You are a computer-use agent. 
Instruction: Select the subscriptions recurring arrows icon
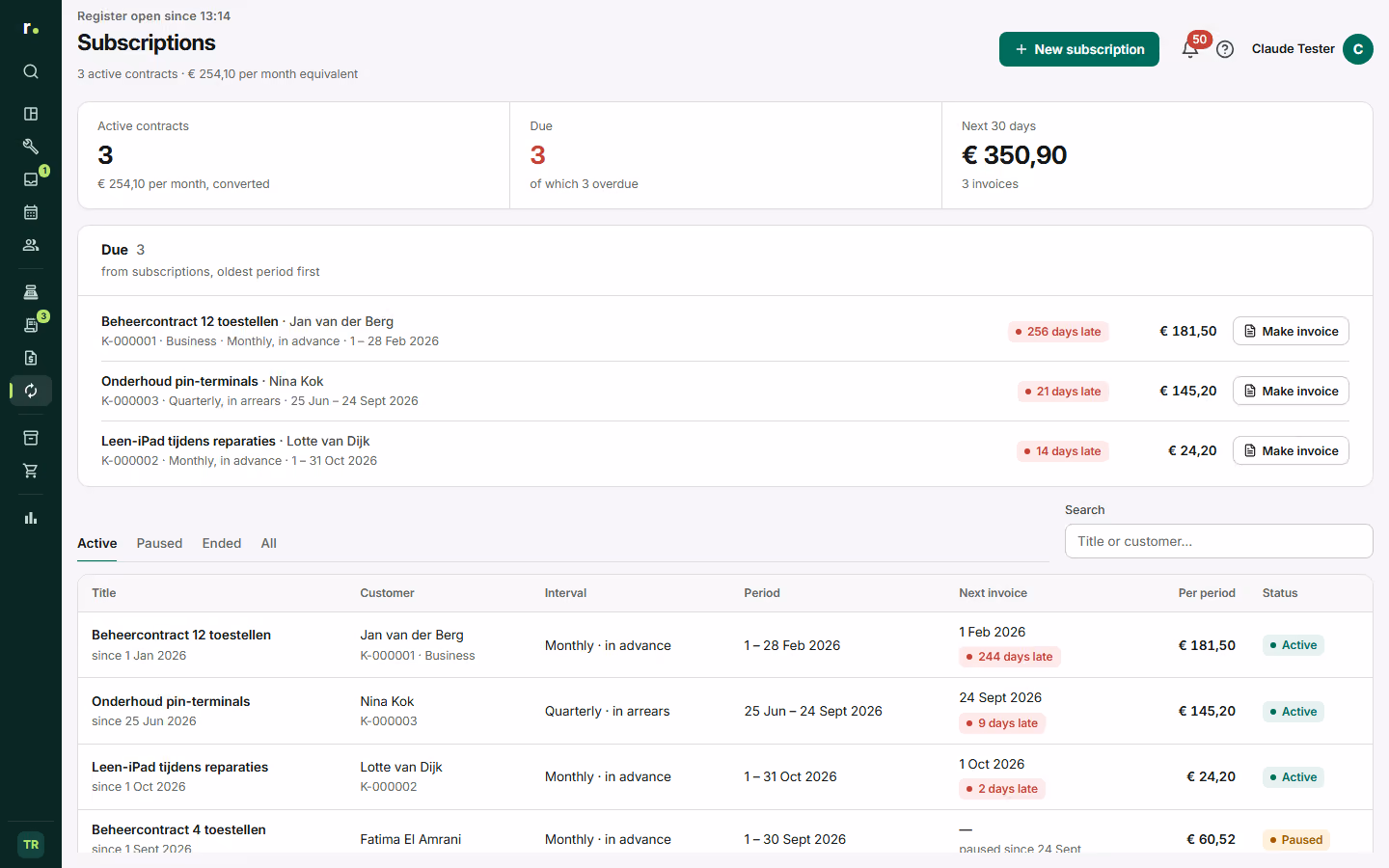pos(31,391)
